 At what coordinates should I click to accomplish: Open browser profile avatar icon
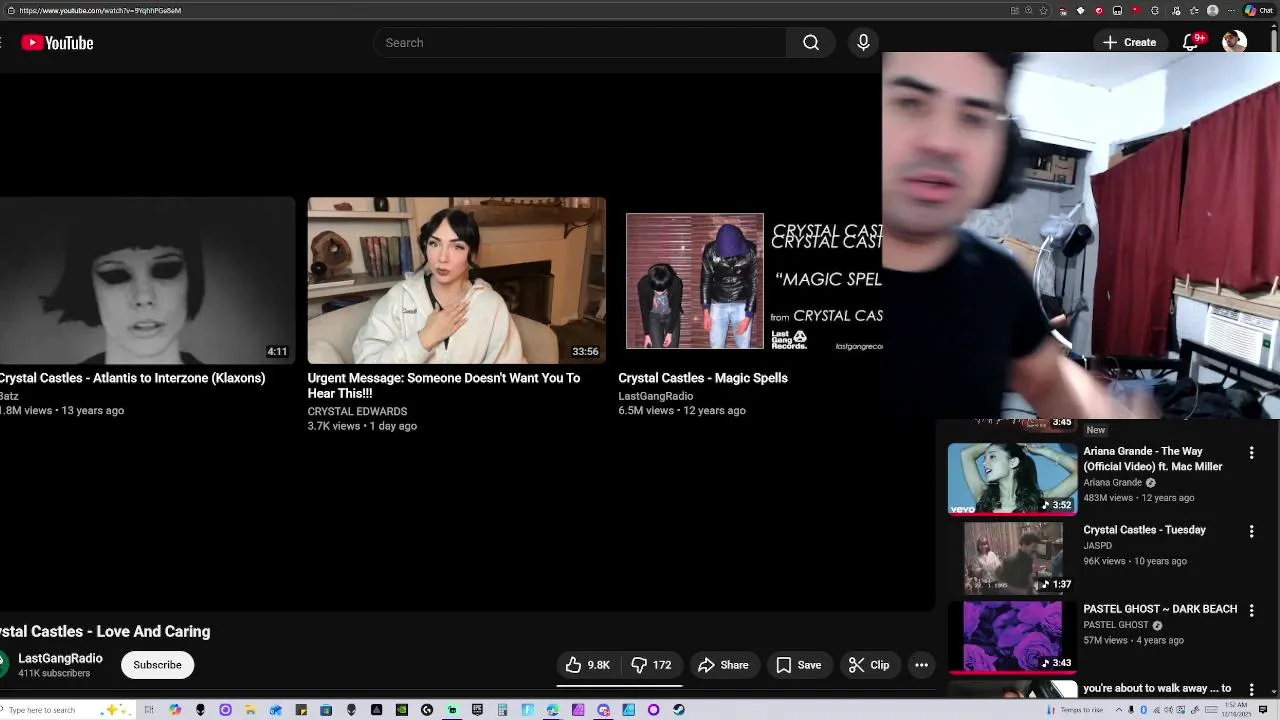(x=1212, y=10)
